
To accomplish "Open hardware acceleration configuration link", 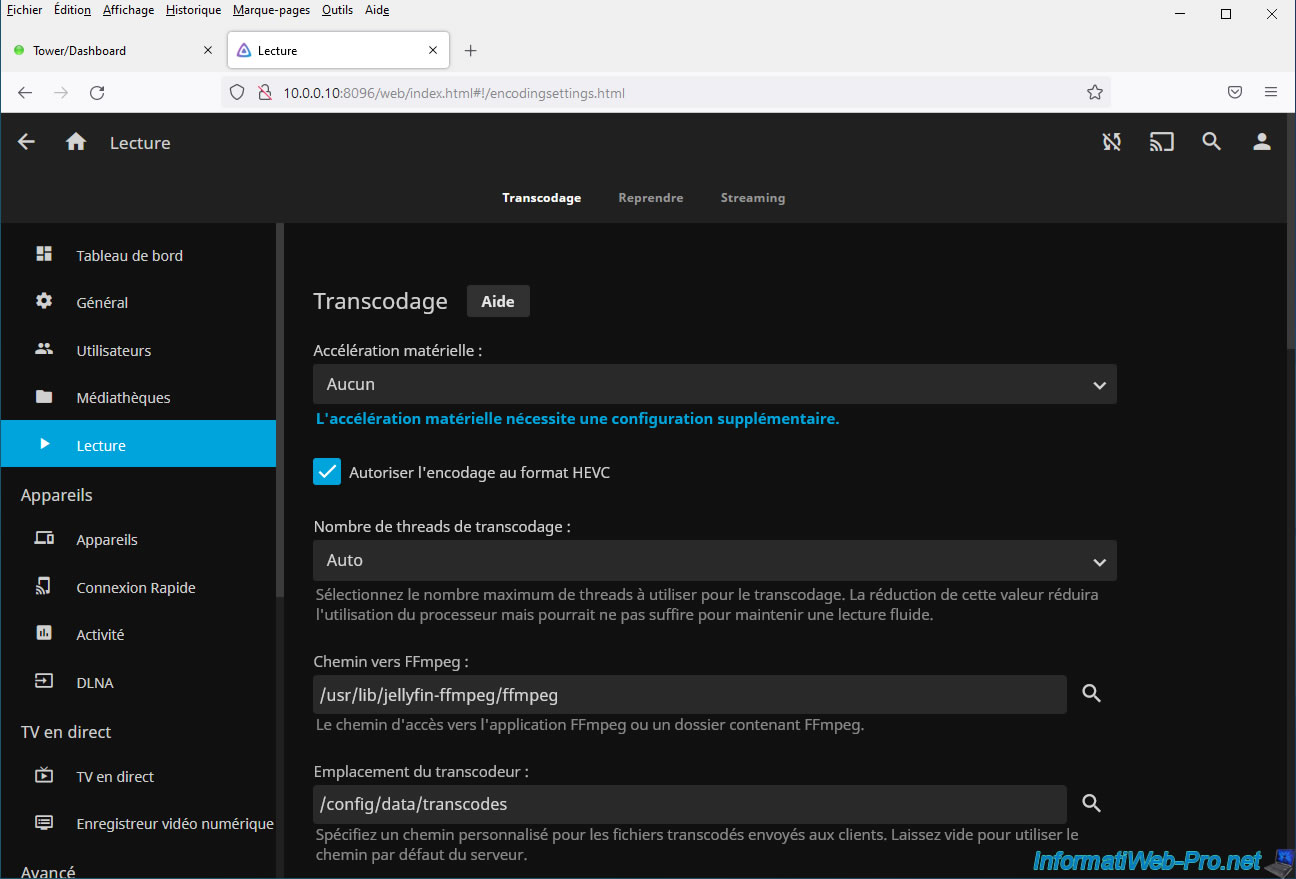I will pos(577,419).
